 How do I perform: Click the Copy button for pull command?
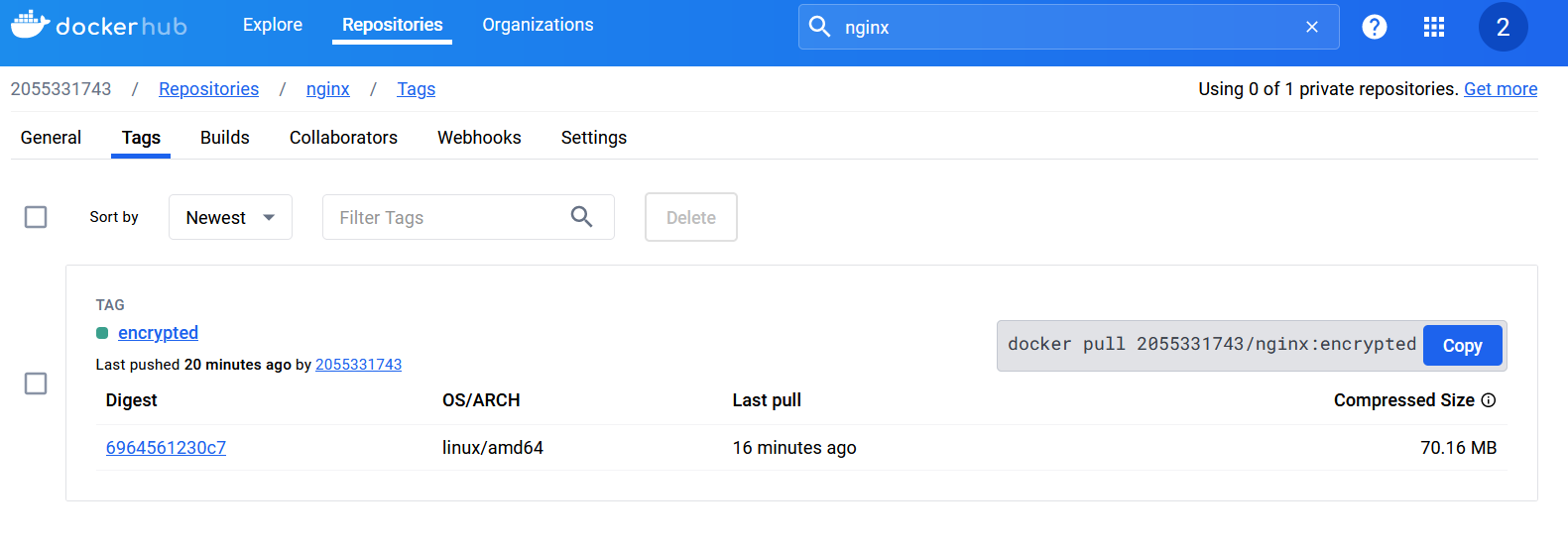tap(1463, 346)
